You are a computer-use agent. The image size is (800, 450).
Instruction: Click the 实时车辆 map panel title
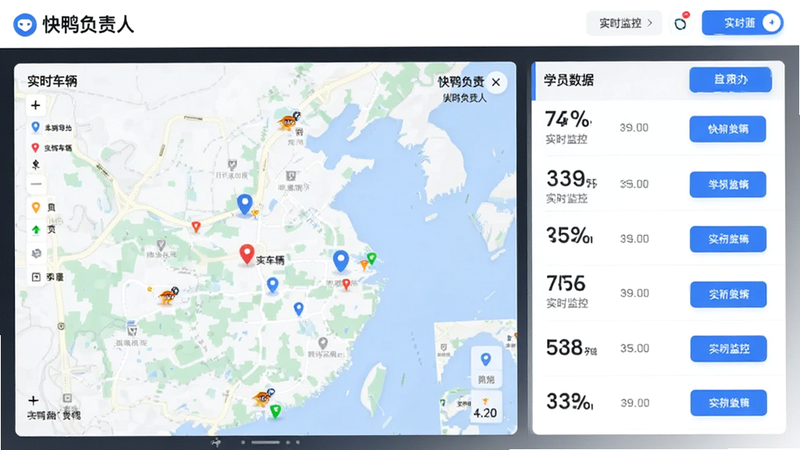(x=52, y=81)
